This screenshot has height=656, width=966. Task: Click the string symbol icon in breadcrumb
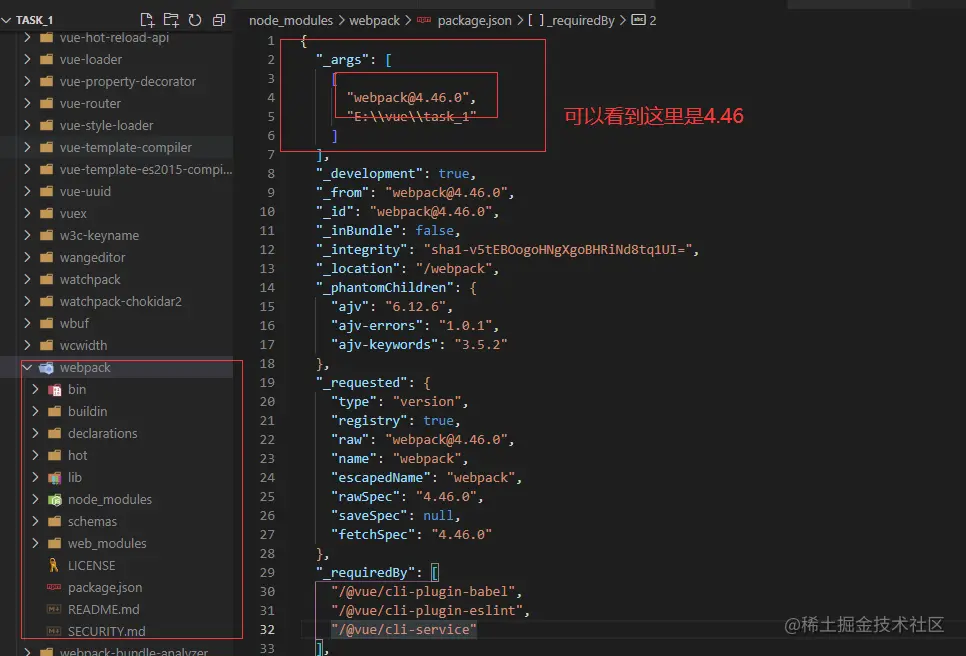638,20
